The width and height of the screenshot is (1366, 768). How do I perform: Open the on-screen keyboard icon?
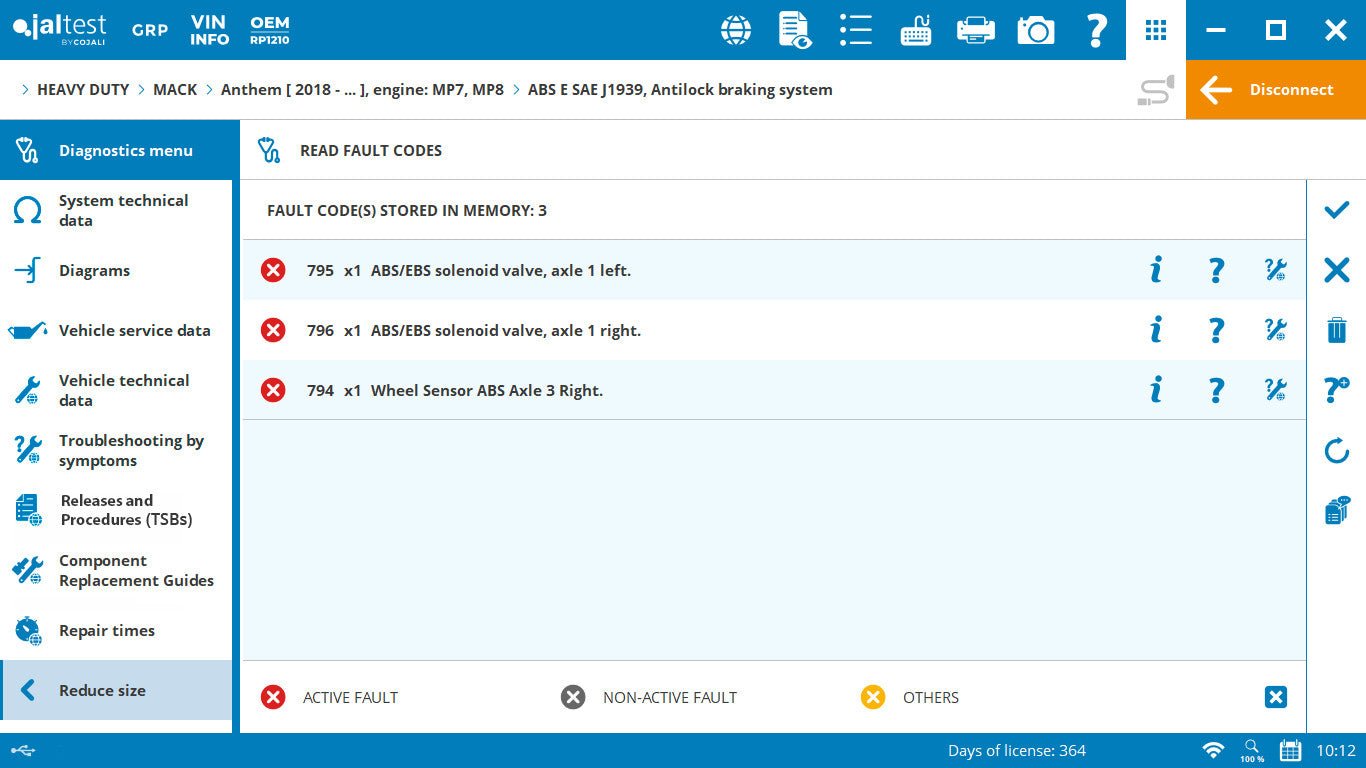[x=915, y=30]
